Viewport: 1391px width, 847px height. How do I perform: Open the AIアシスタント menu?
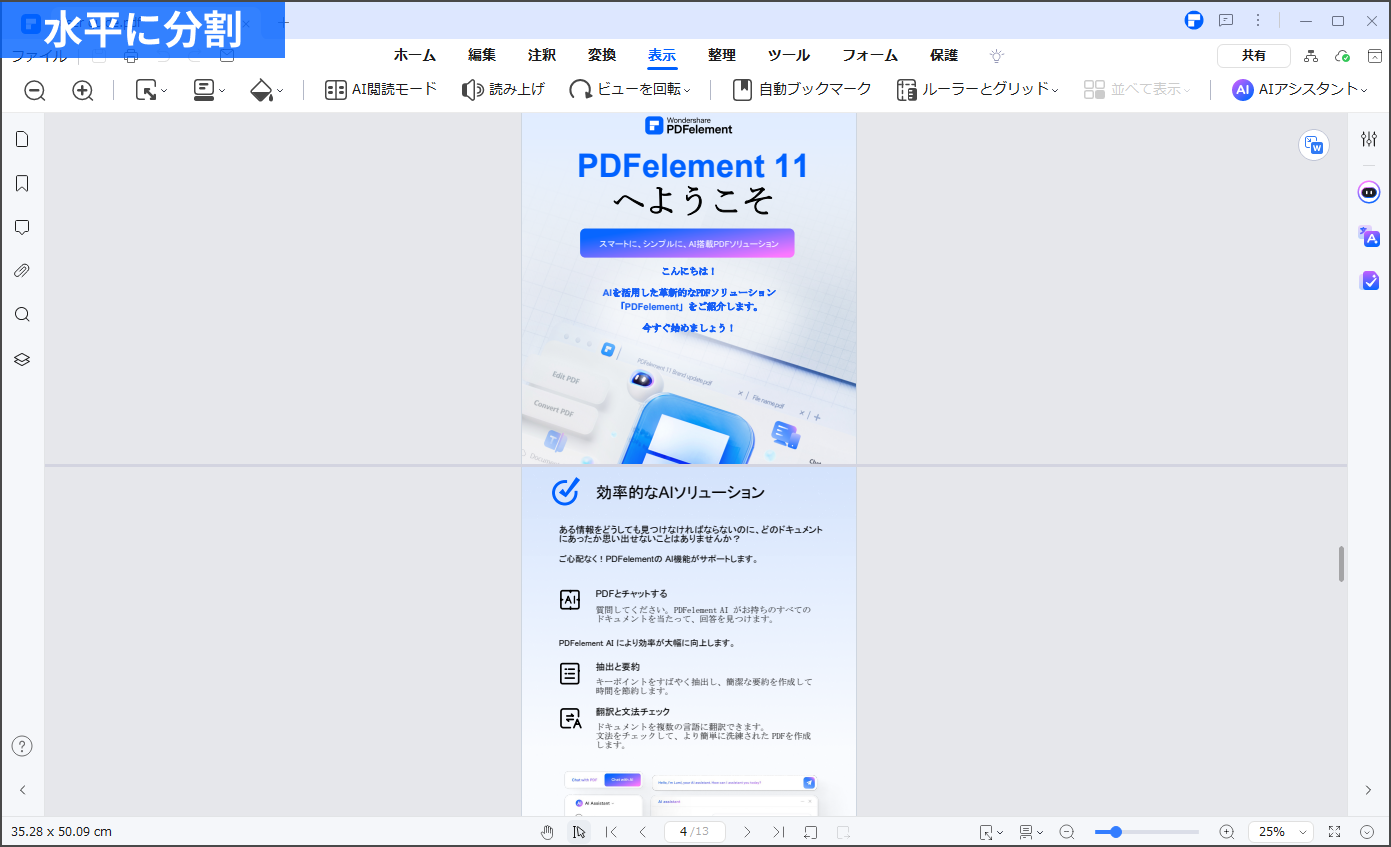1300,90
